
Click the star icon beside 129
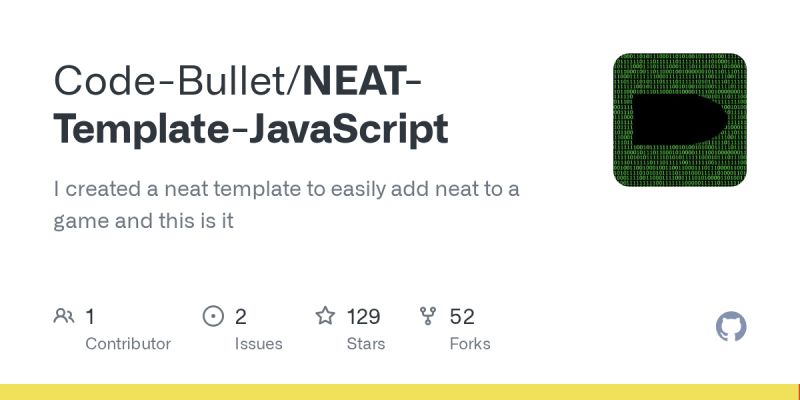coord(325,316)
